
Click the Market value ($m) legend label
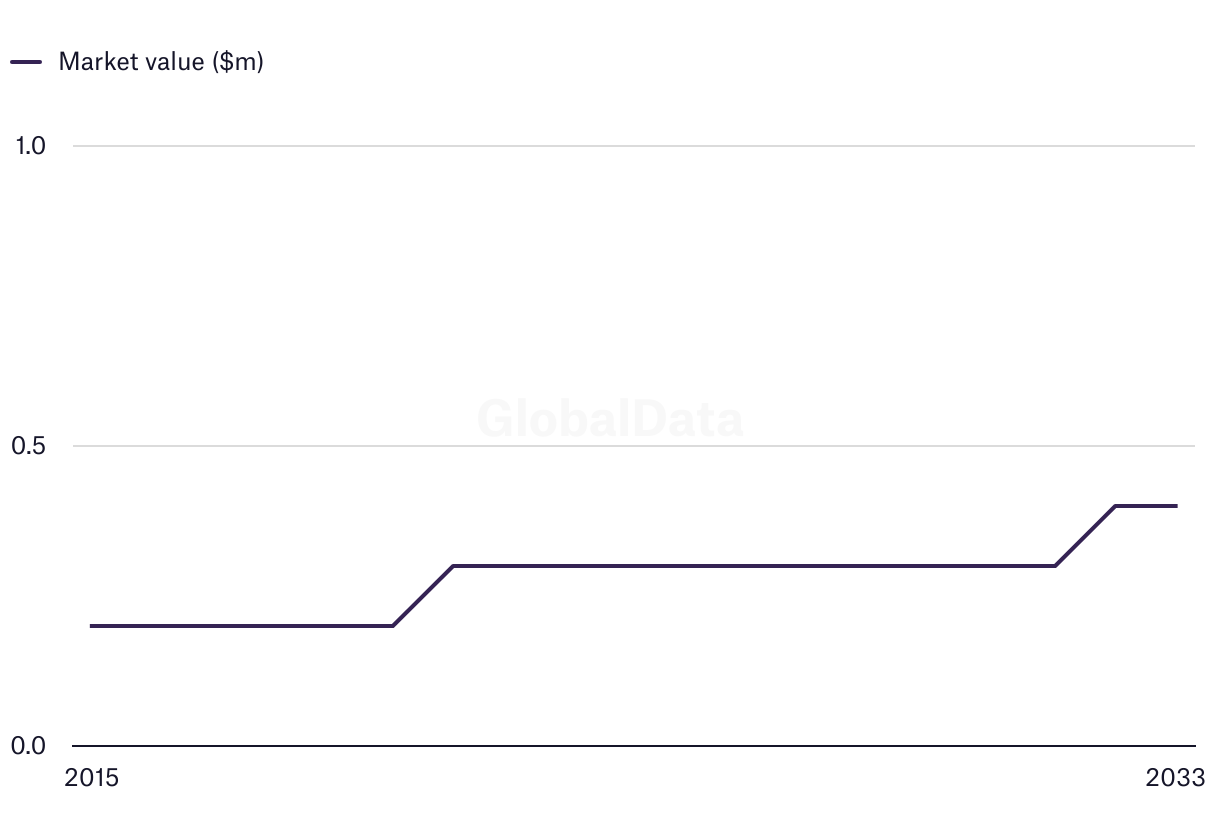click(161, 61)
